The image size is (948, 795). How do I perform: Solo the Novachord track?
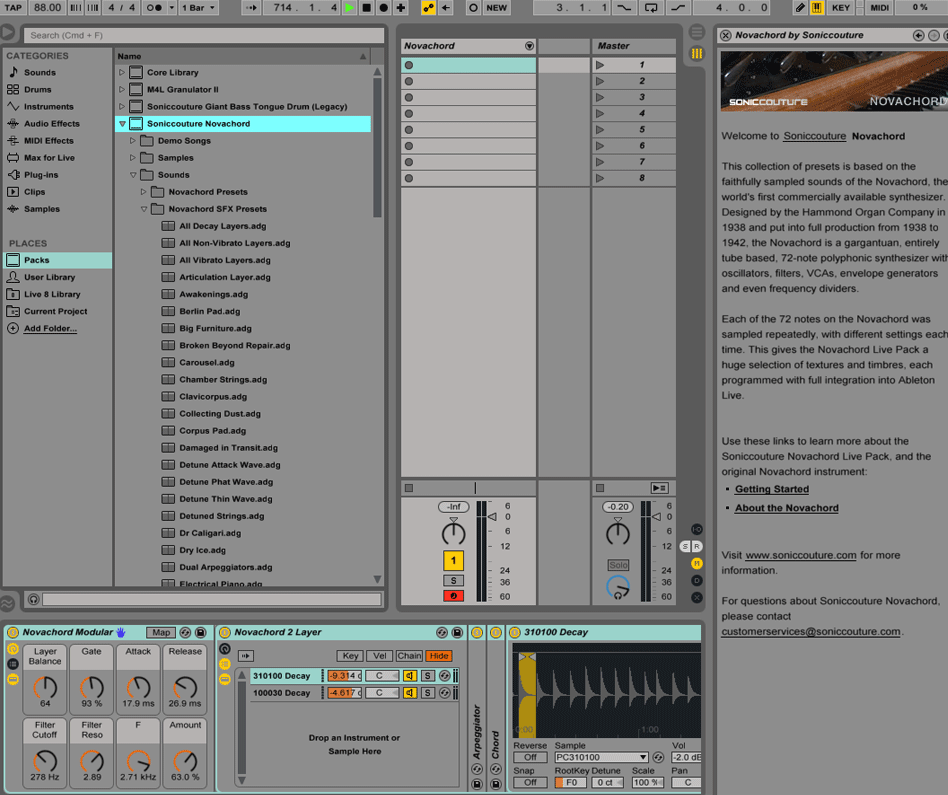coord(453,580)
